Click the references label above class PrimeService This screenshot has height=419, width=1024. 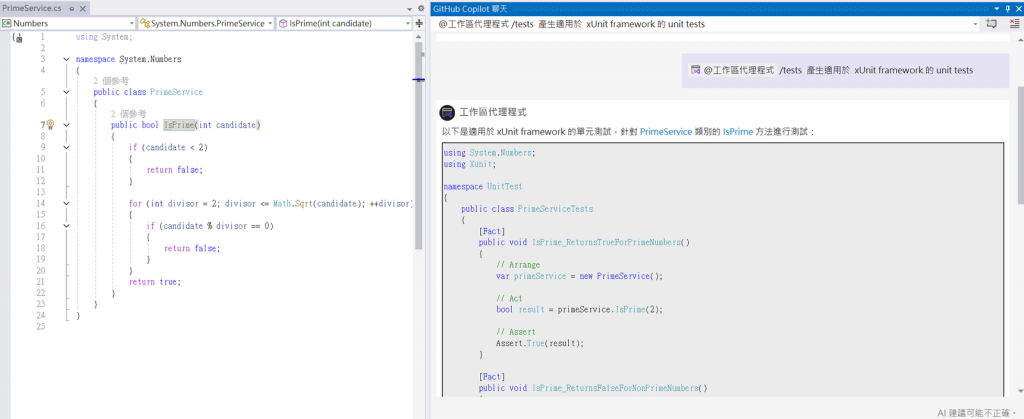(111, 81)
